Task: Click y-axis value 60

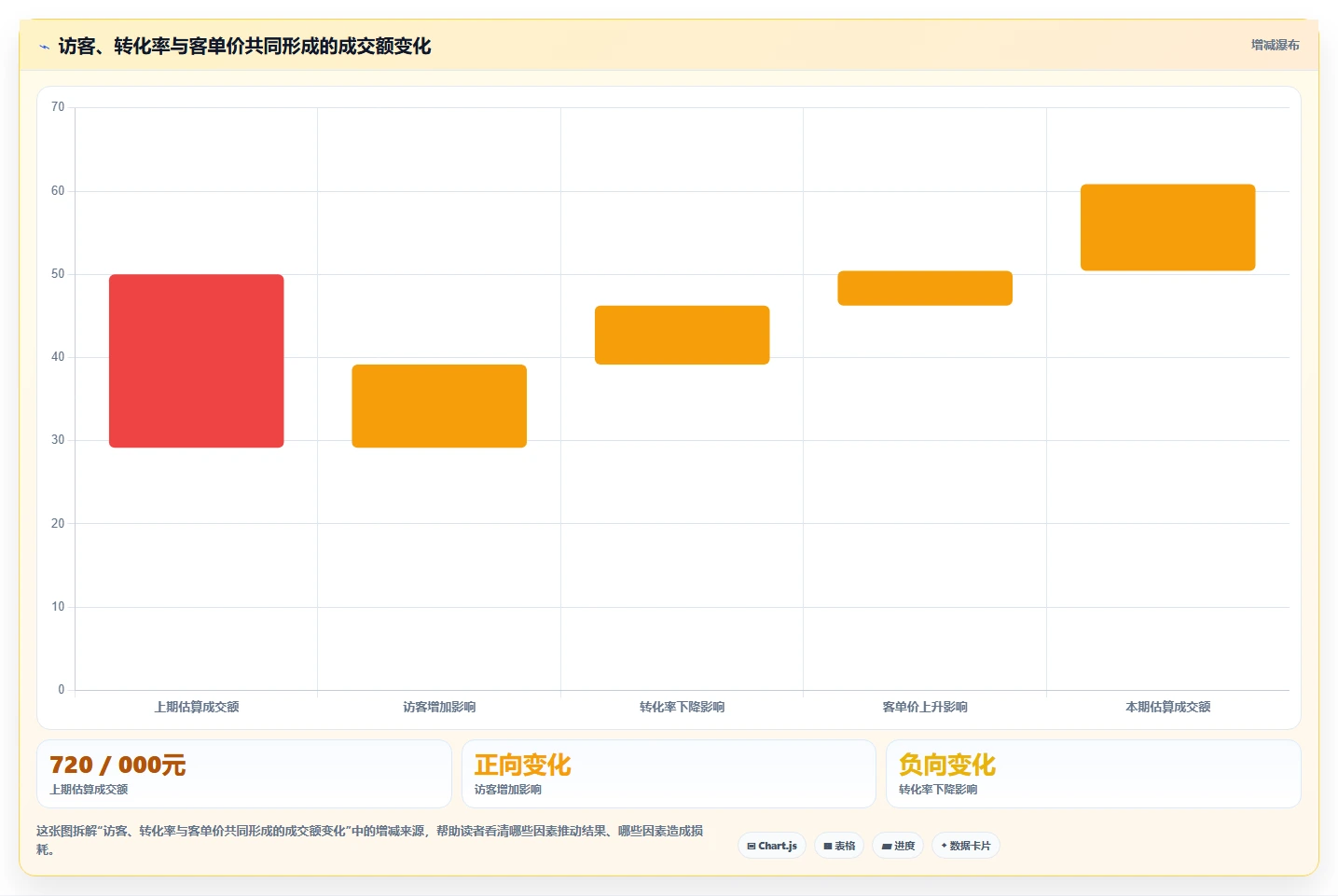Action: [x=58, y=191]
